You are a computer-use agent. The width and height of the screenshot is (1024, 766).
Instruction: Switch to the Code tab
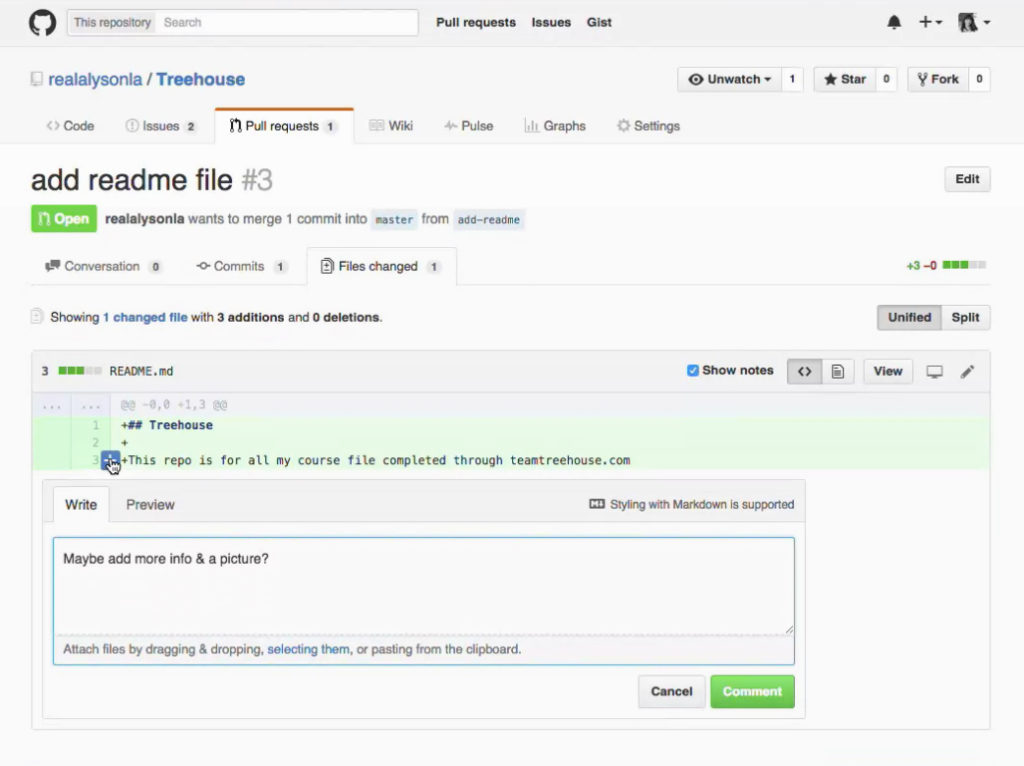70,126
